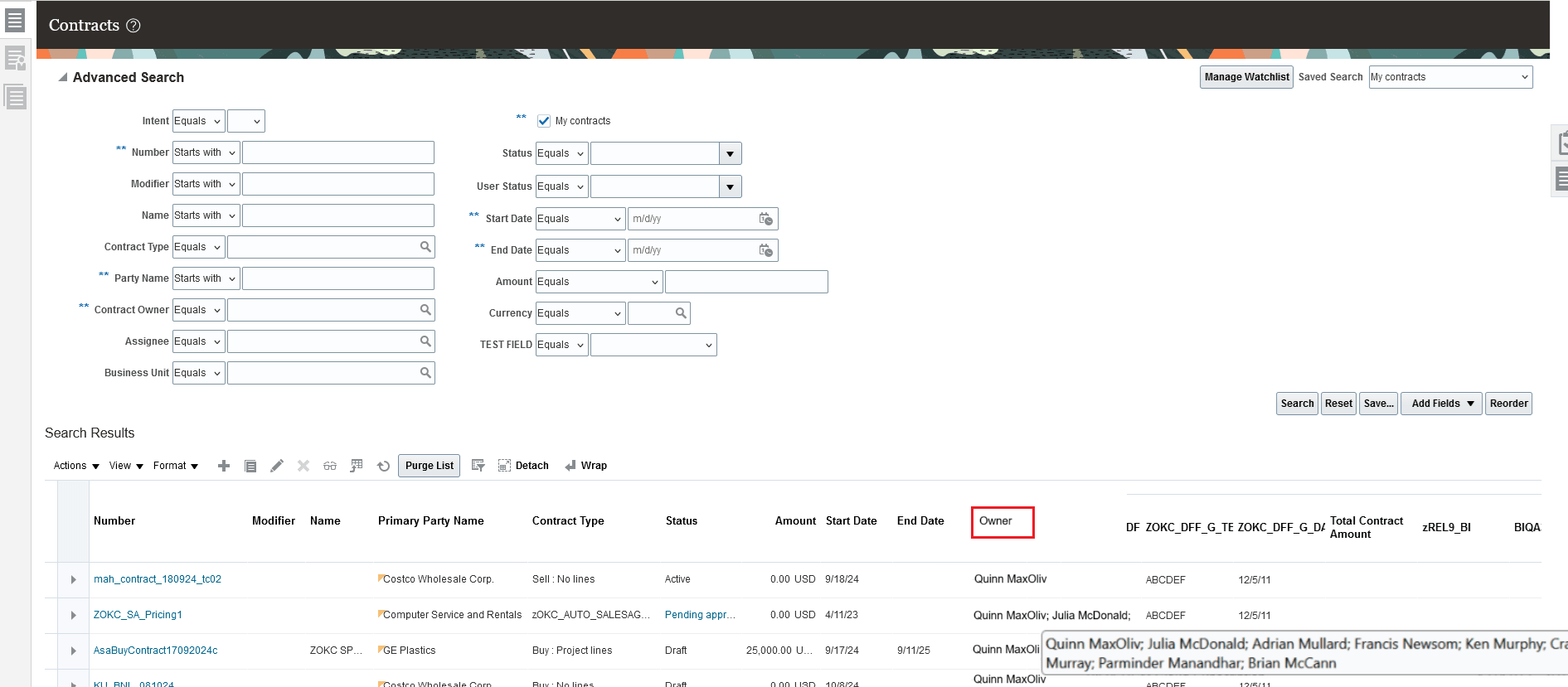1568x687 pixels.
Task: Click the Business Unit search magnifier
Action: 425,373
